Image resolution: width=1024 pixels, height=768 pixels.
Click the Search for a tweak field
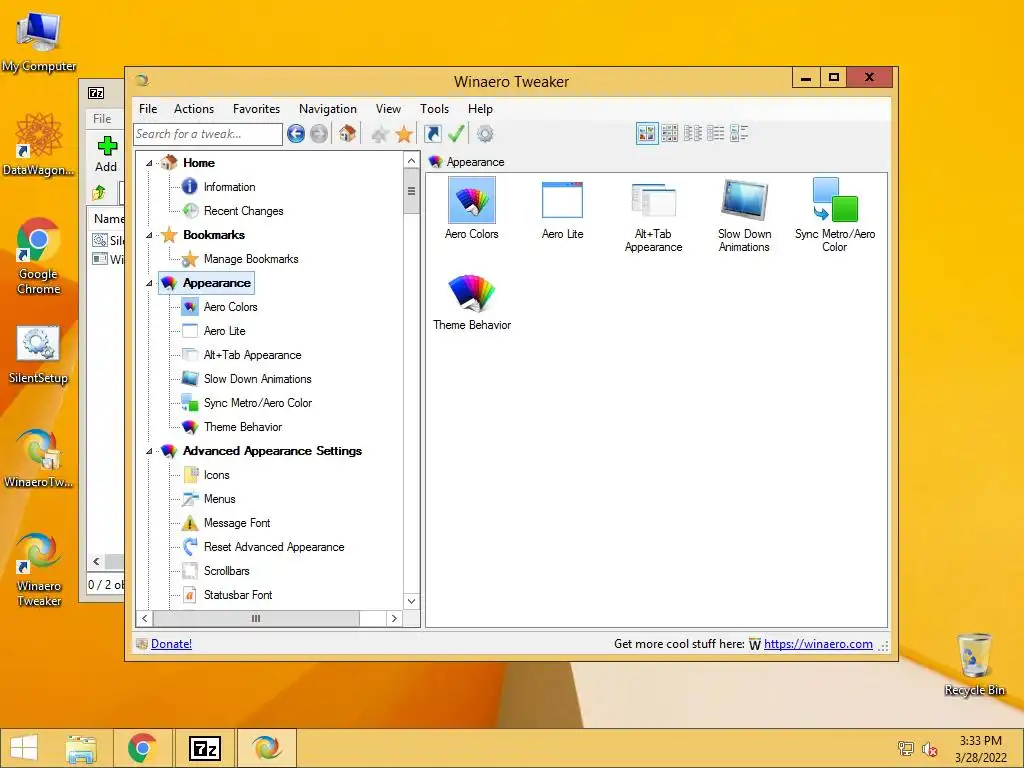coord(208,134)
